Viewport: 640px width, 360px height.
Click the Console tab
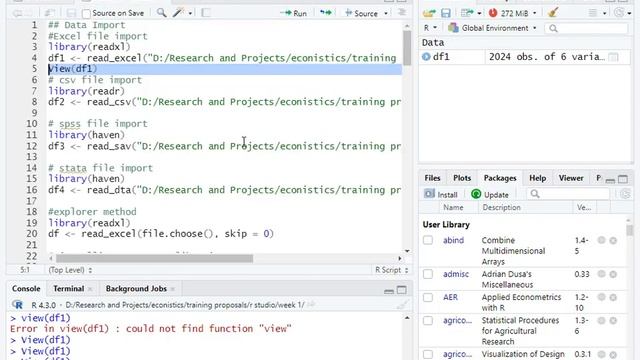pos(26,289)
